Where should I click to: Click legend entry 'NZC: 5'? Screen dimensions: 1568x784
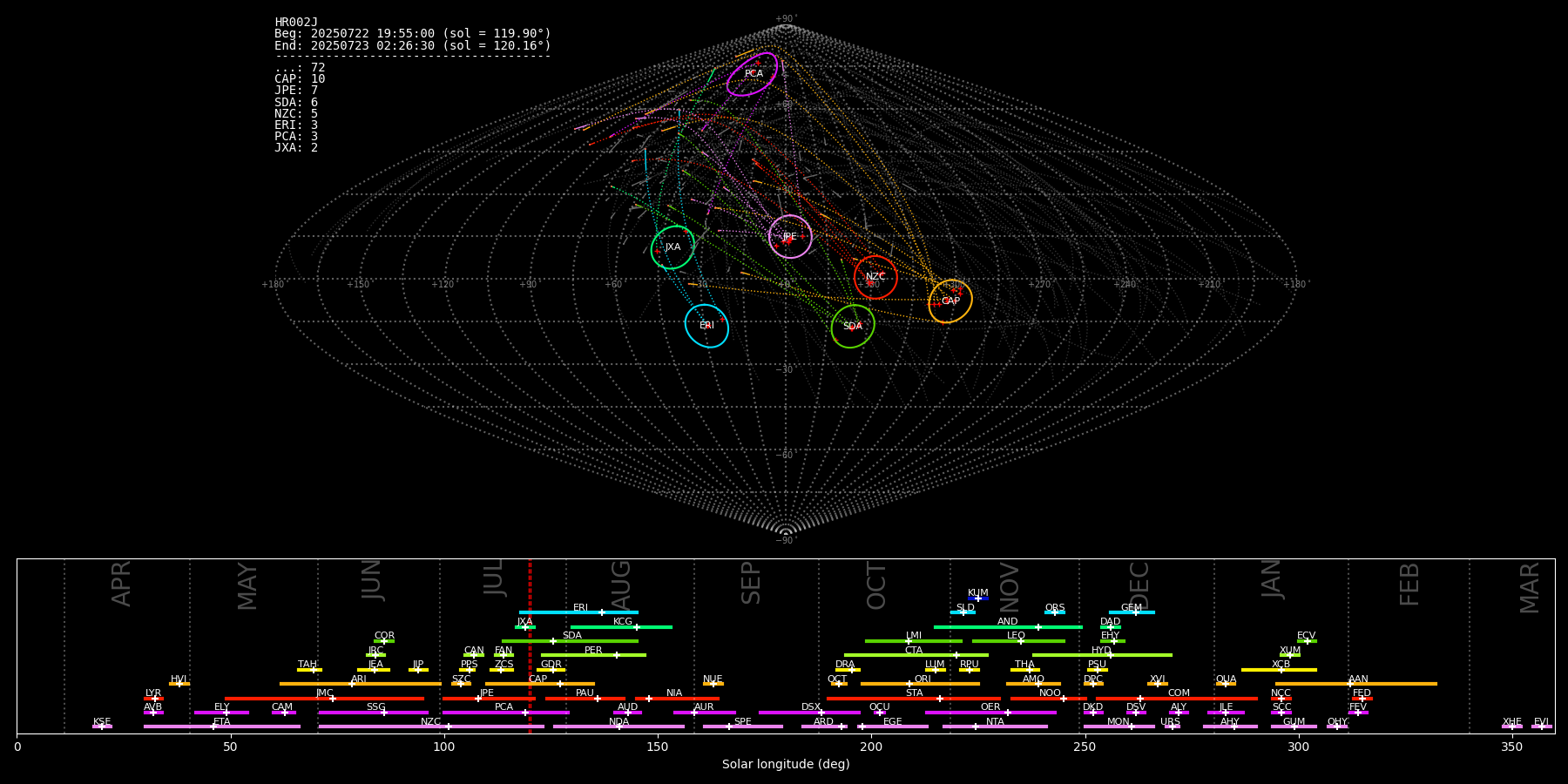(296, 113)
